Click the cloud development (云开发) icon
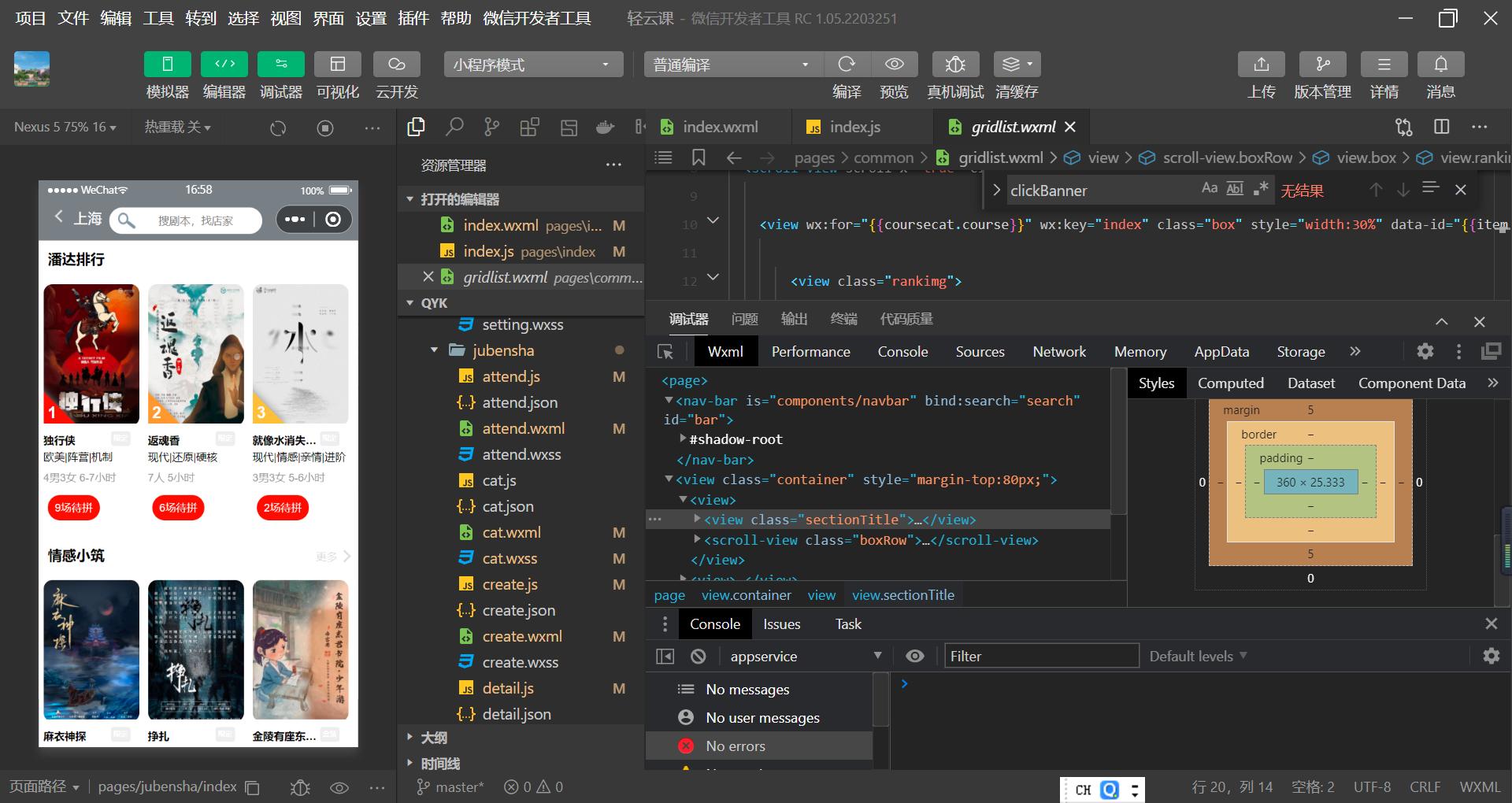 point(396,65)
